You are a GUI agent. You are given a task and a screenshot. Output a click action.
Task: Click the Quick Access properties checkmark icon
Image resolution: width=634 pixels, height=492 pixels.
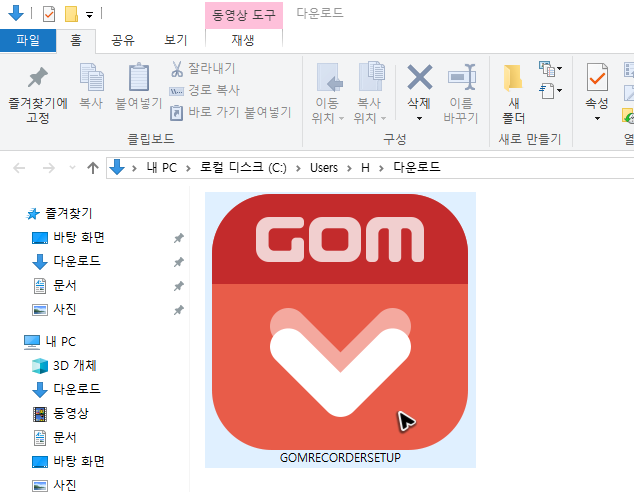(x=49, y=14)
